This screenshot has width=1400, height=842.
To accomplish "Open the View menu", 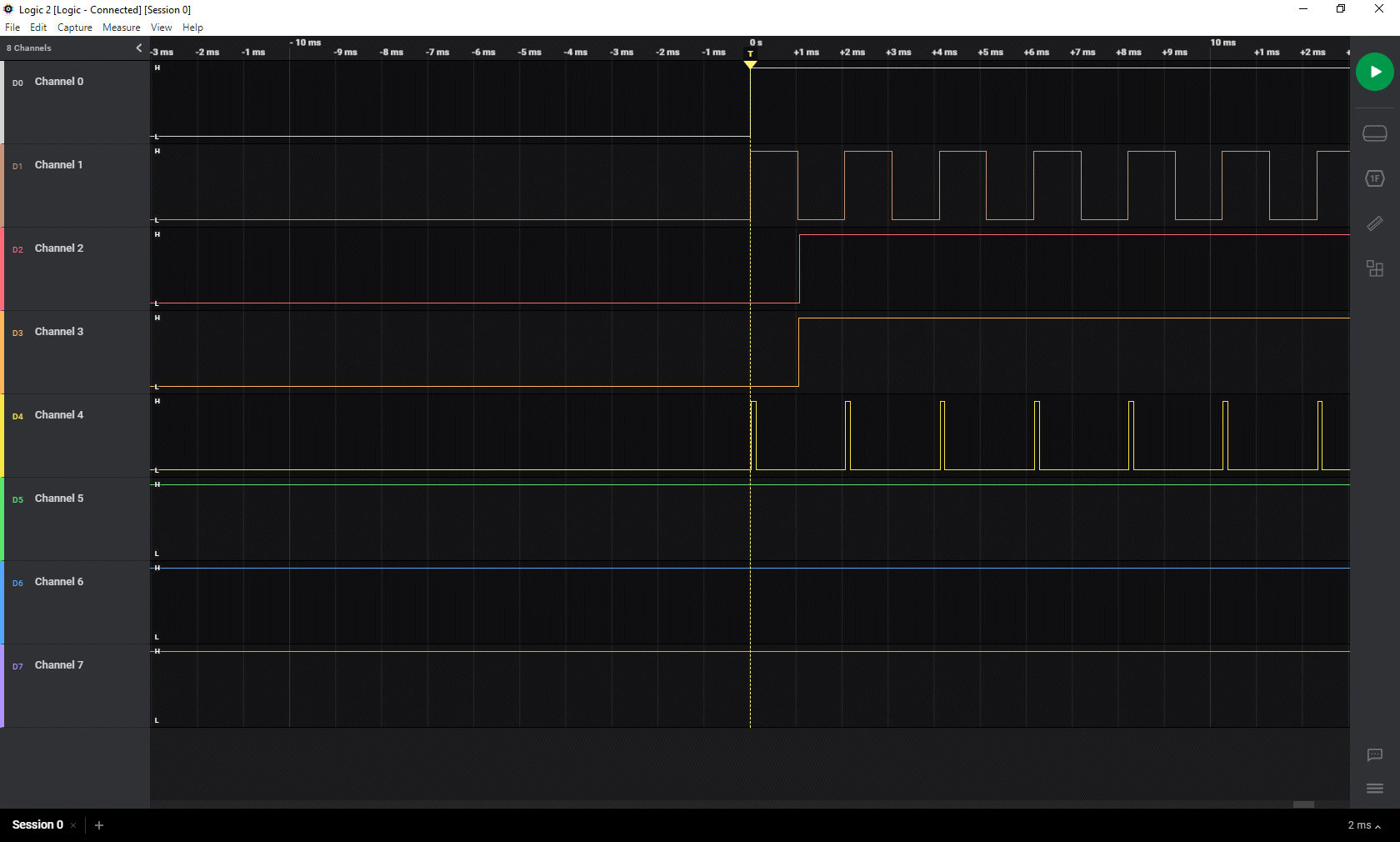I will [x=162, y=28].
